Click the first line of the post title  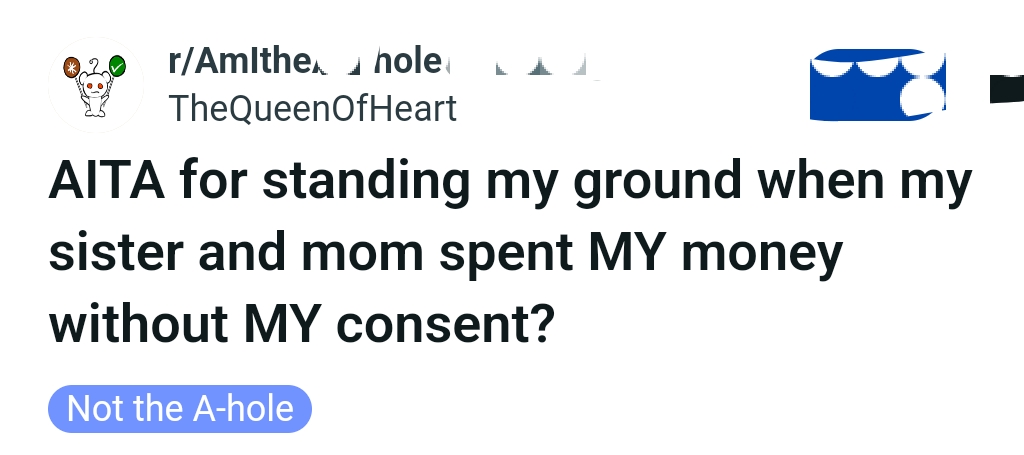[510, 184]
